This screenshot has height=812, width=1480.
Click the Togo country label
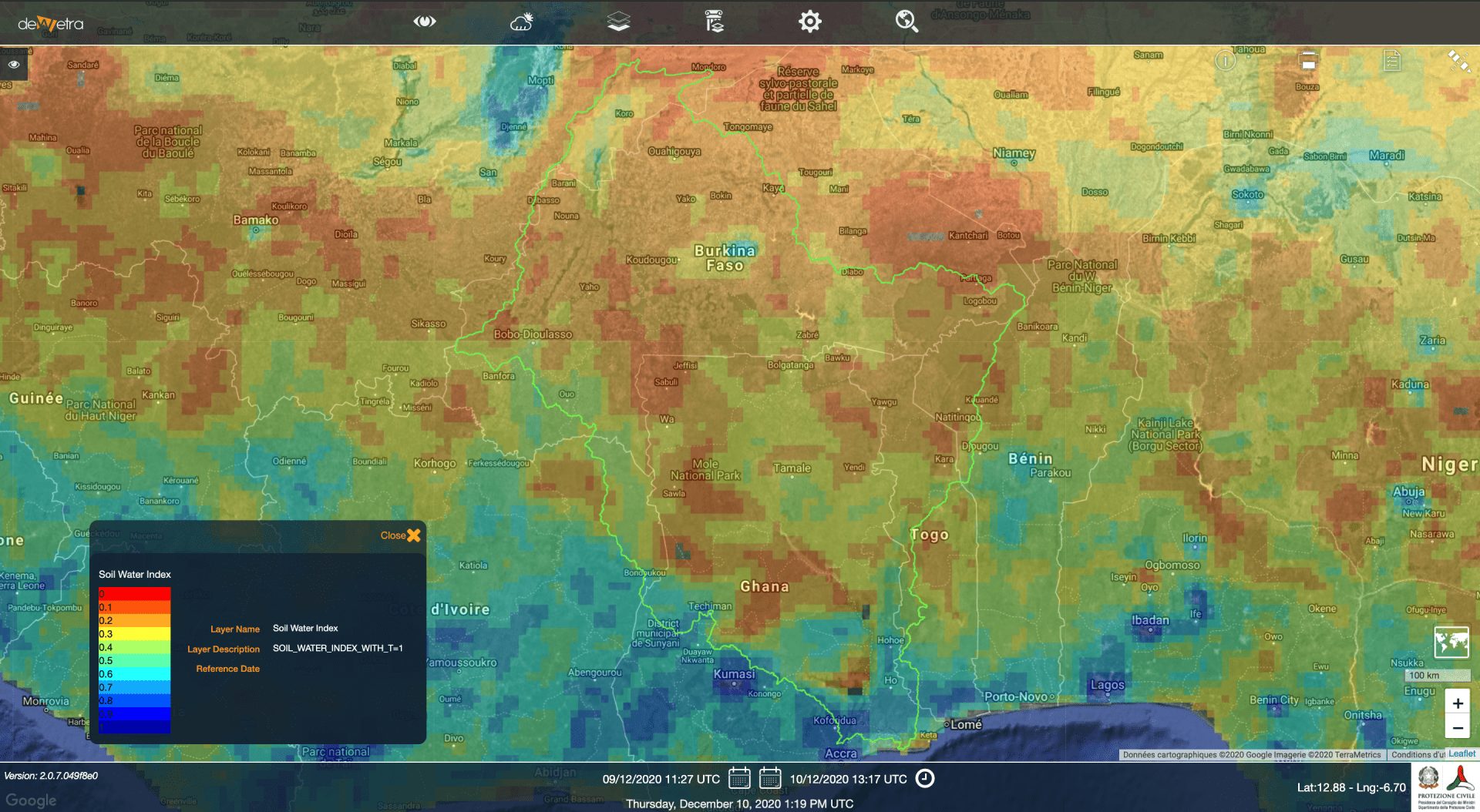click(x=930, y=535)
